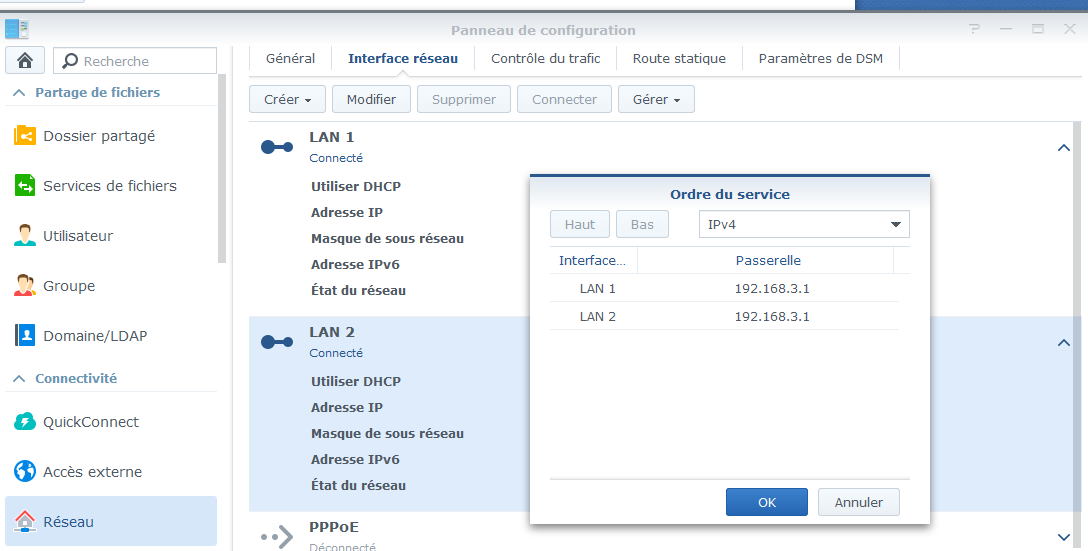Move service down with Bas button

[642, 224]
